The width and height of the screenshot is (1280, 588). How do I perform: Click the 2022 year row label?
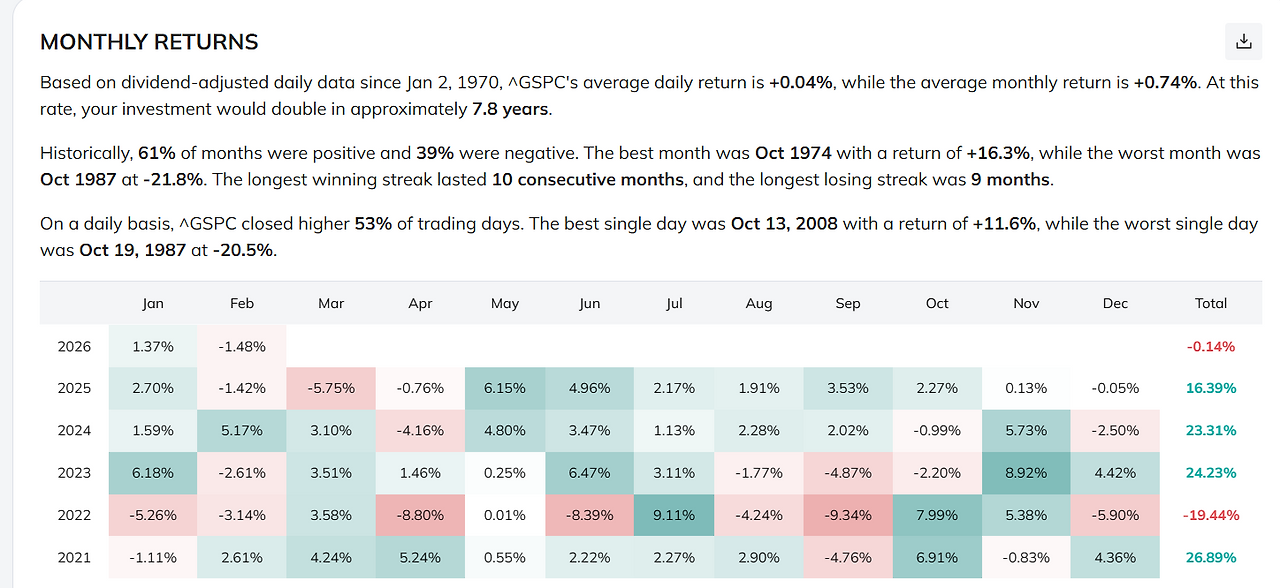(x=74, y=515)
